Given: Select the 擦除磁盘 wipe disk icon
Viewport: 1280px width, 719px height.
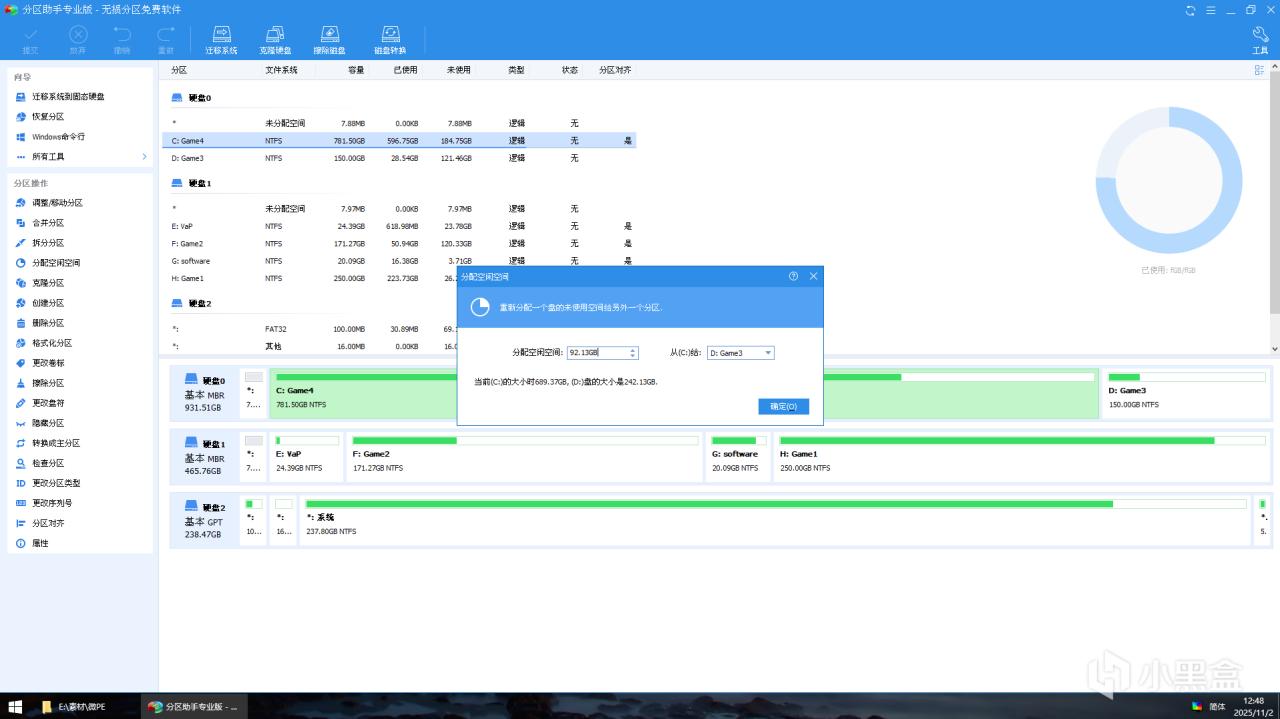Looking at the screenshot, I should pos(329,40).
